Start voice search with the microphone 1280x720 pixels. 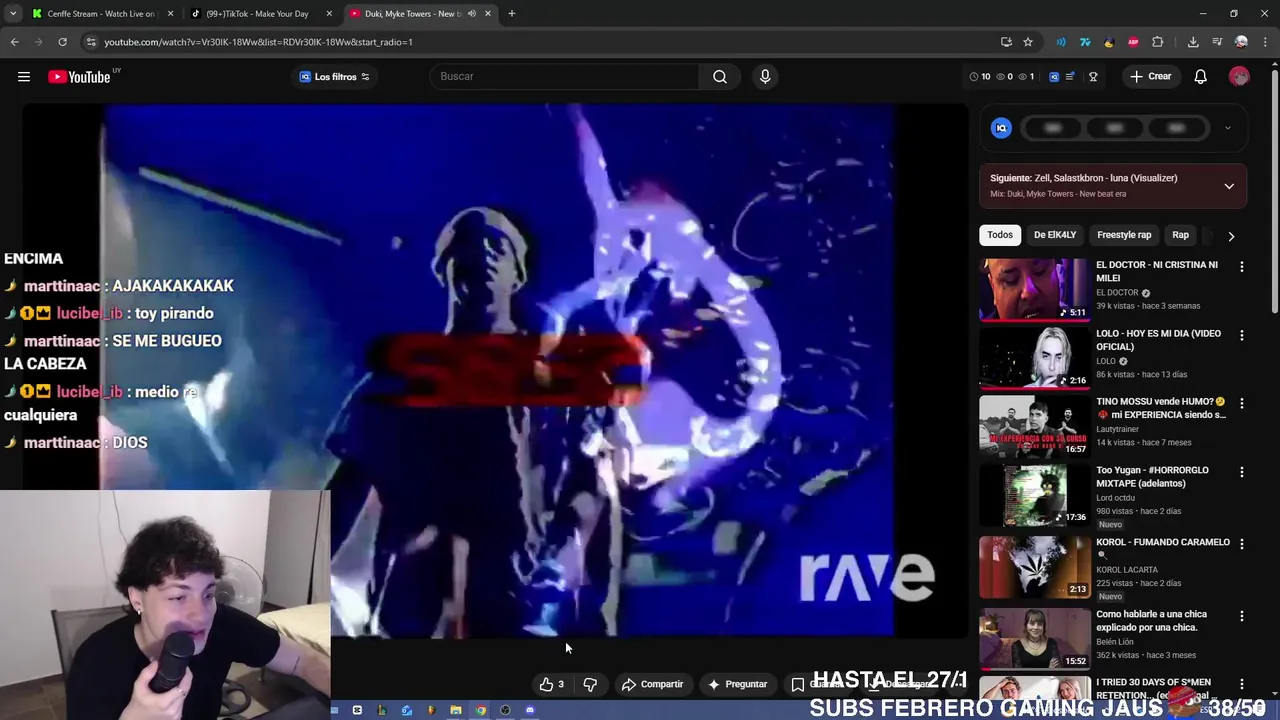(x=765, y=77)
